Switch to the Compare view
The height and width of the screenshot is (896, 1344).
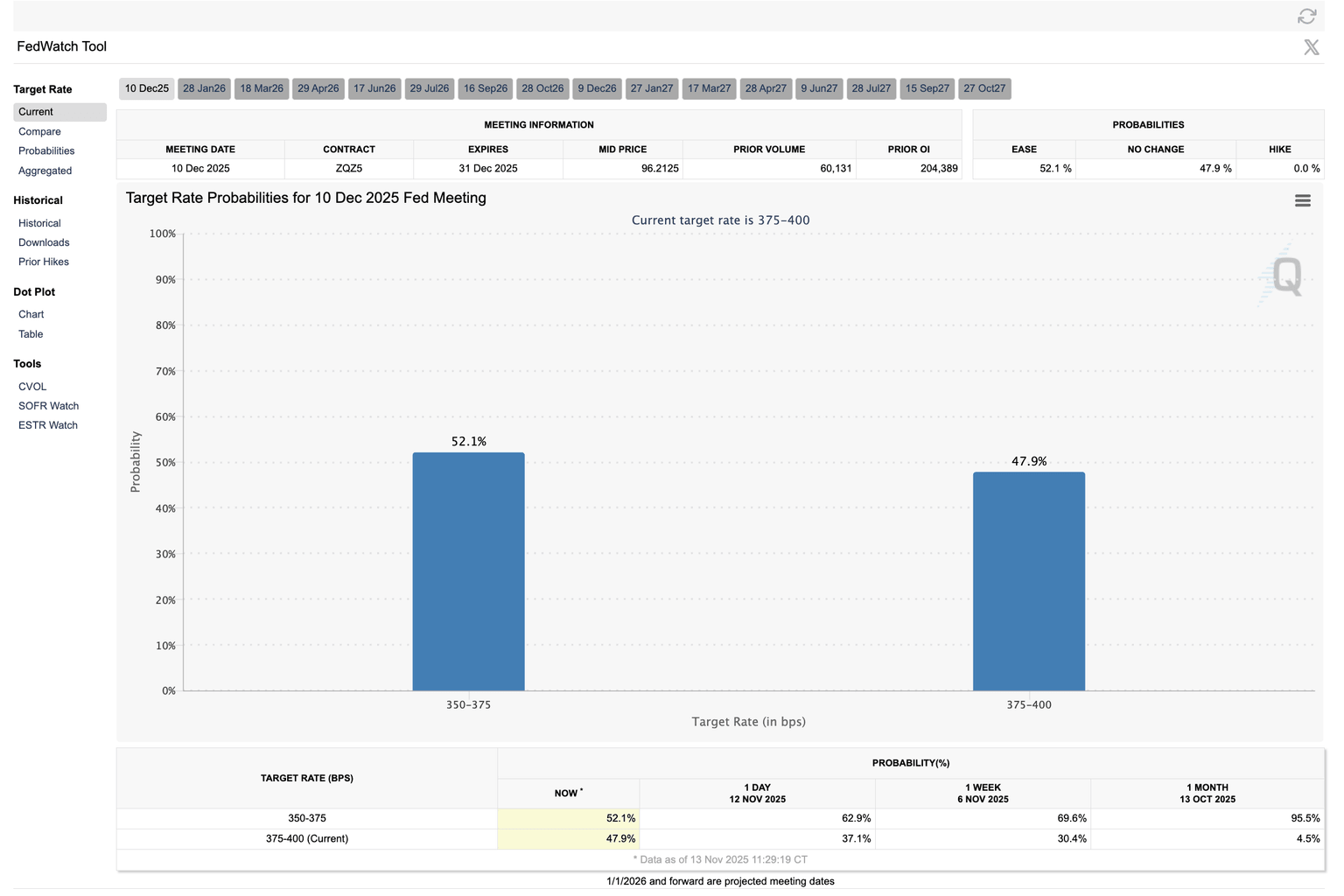[x=39, y=131]
